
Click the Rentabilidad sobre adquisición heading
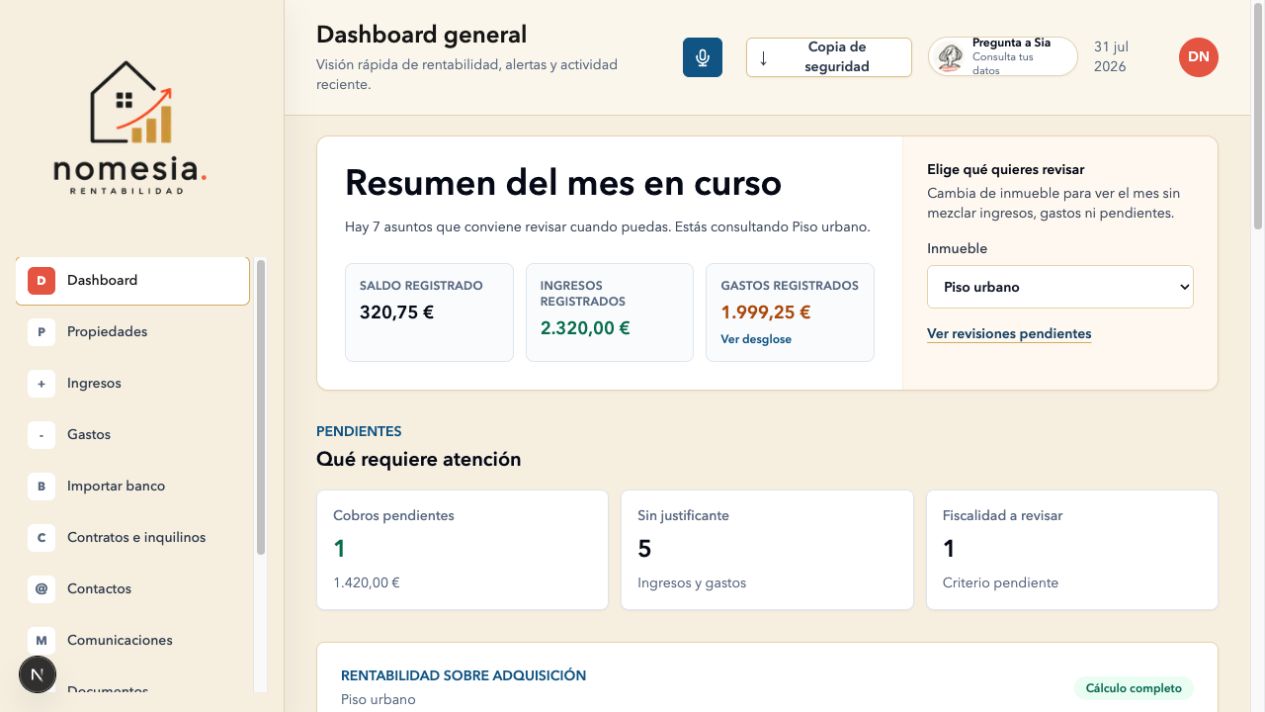(463, 676)
